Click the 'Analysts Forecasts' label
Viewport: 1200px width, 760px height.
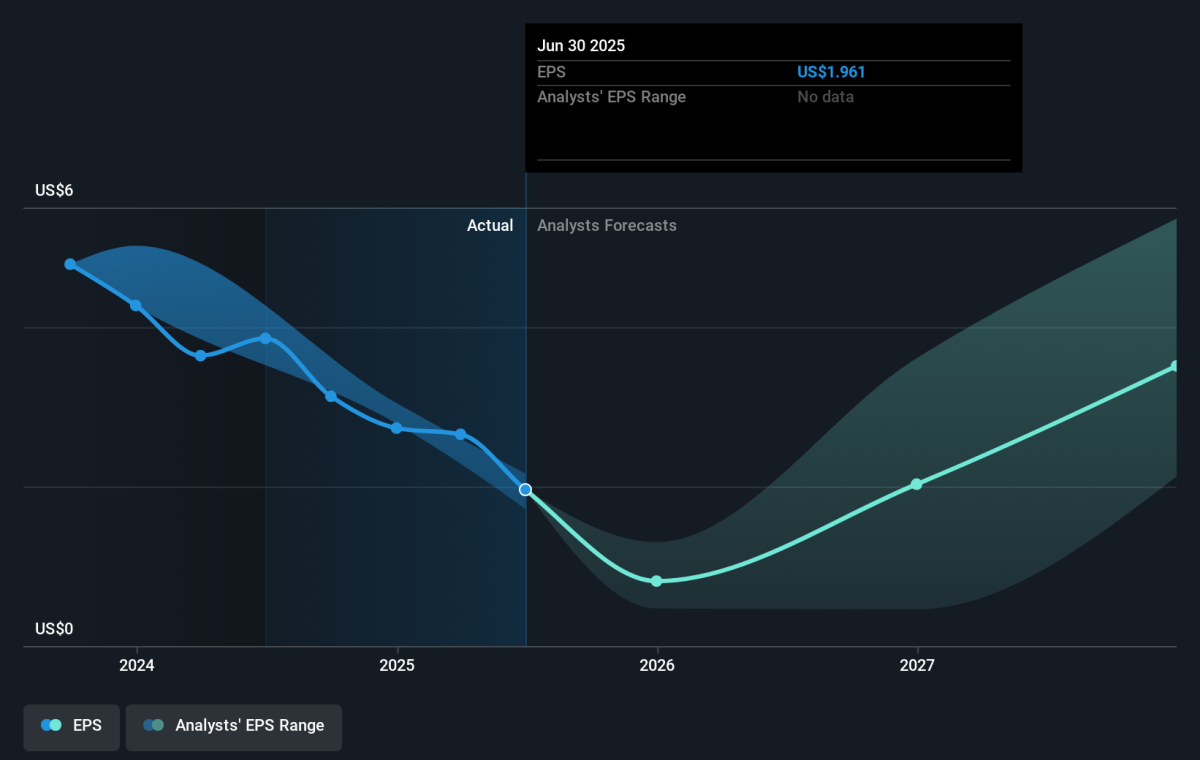click(x=607, y=226)
